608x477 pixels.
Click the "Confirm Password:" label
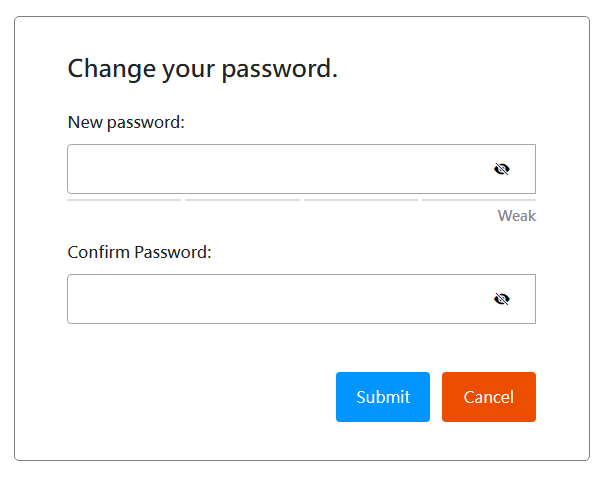(139, 252)
